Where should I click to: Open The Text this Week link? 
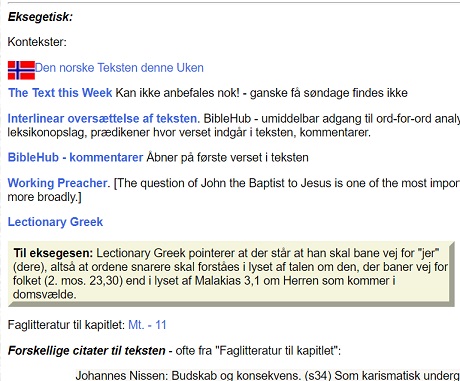click(60, 93)
